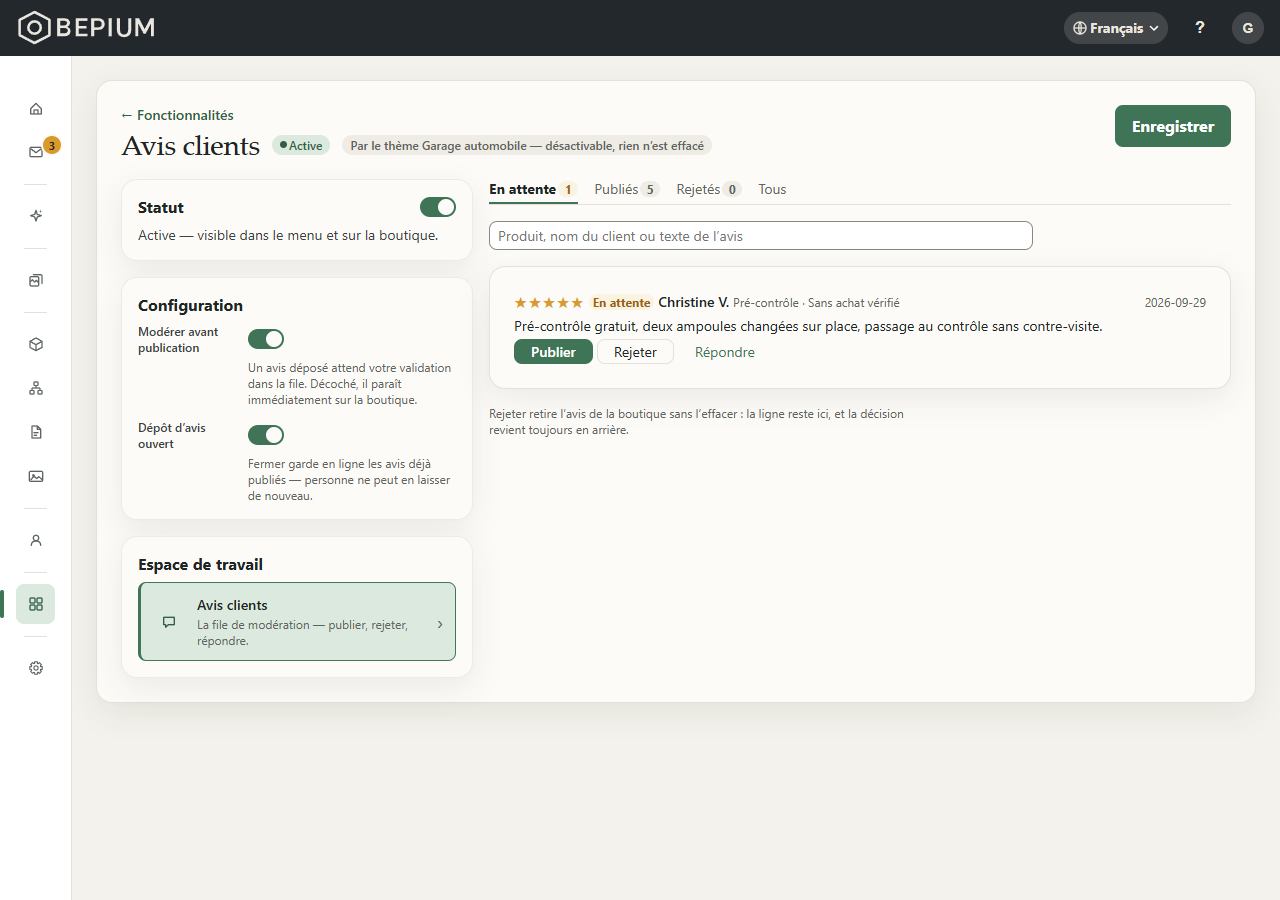Go back via the Fonctionnalités link
The height and width of the screenshot is (900, 1280).
[177, 115]
